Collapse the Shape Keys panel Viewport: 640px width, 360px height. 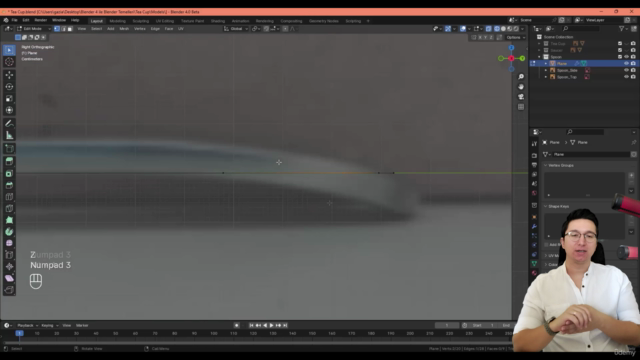(546, 206)
